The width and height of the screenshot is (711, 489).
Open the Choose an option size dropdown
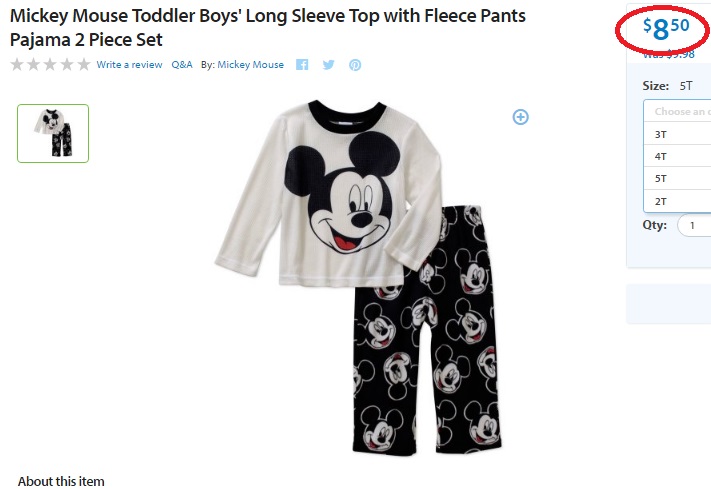click(677, 112)
